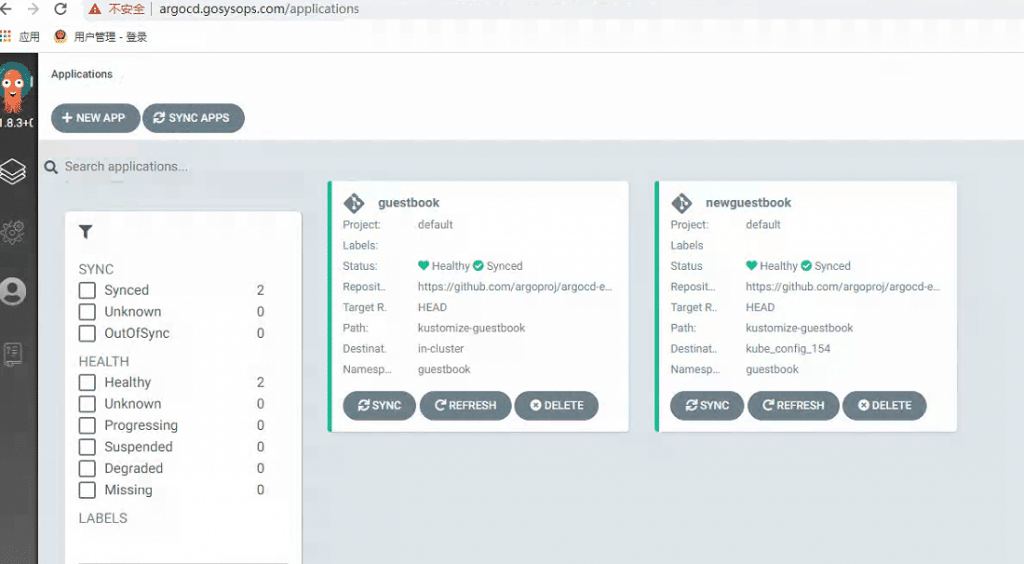Click the browser address bar URL

[259, 9]
